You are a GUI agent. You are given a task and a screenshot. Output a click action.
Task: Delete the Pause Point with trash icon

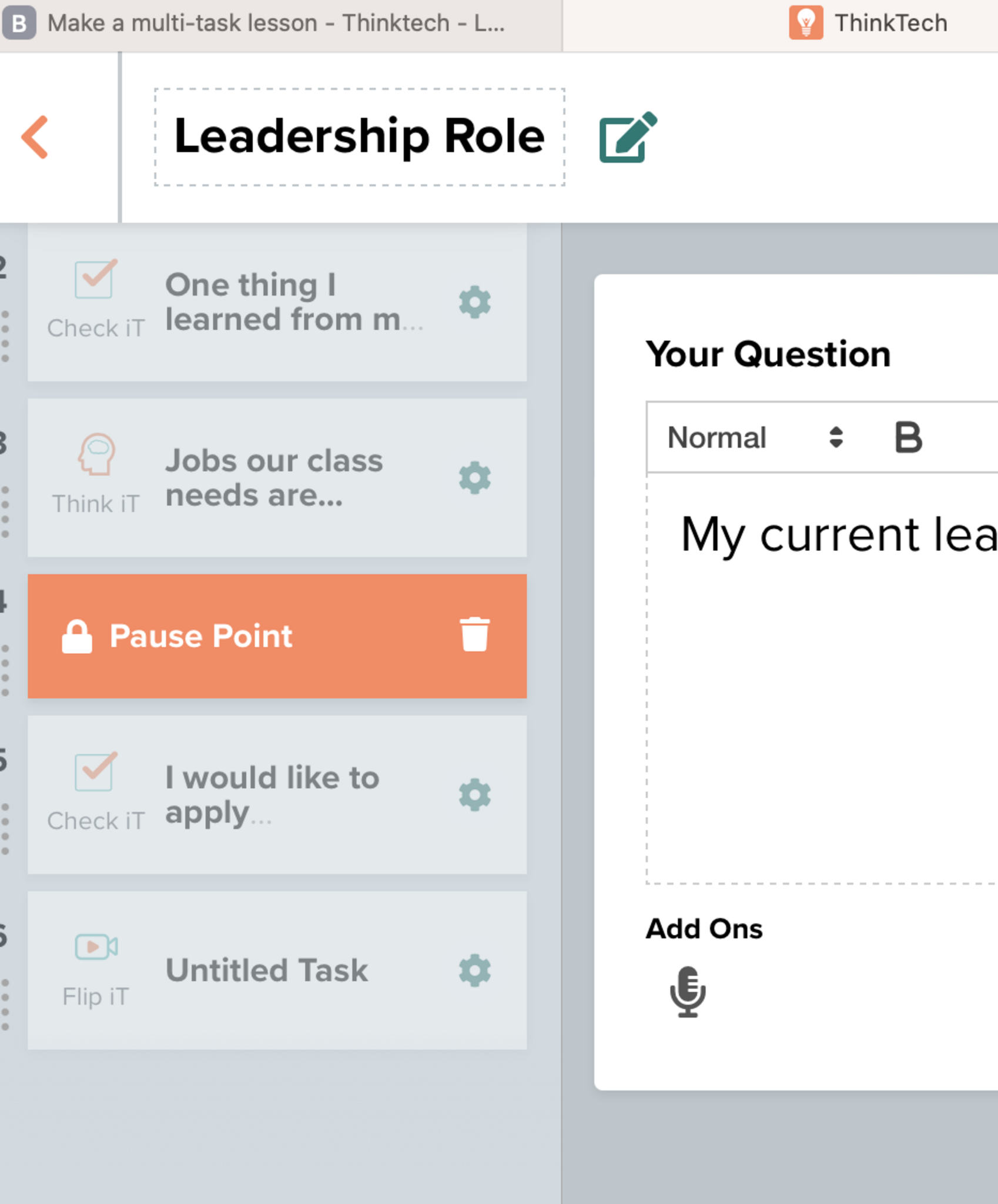tap(474, 635)
